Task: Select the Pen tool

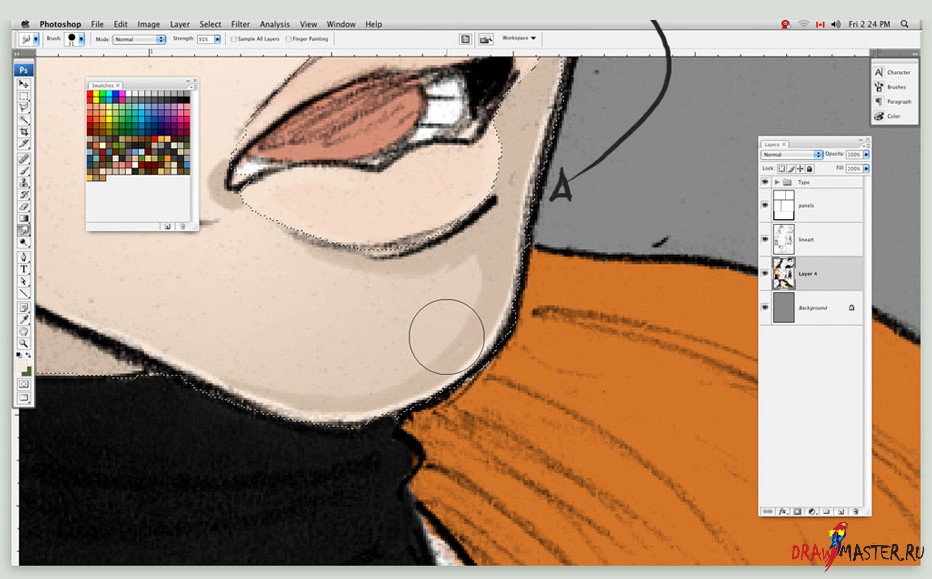Action: [24, 257]
